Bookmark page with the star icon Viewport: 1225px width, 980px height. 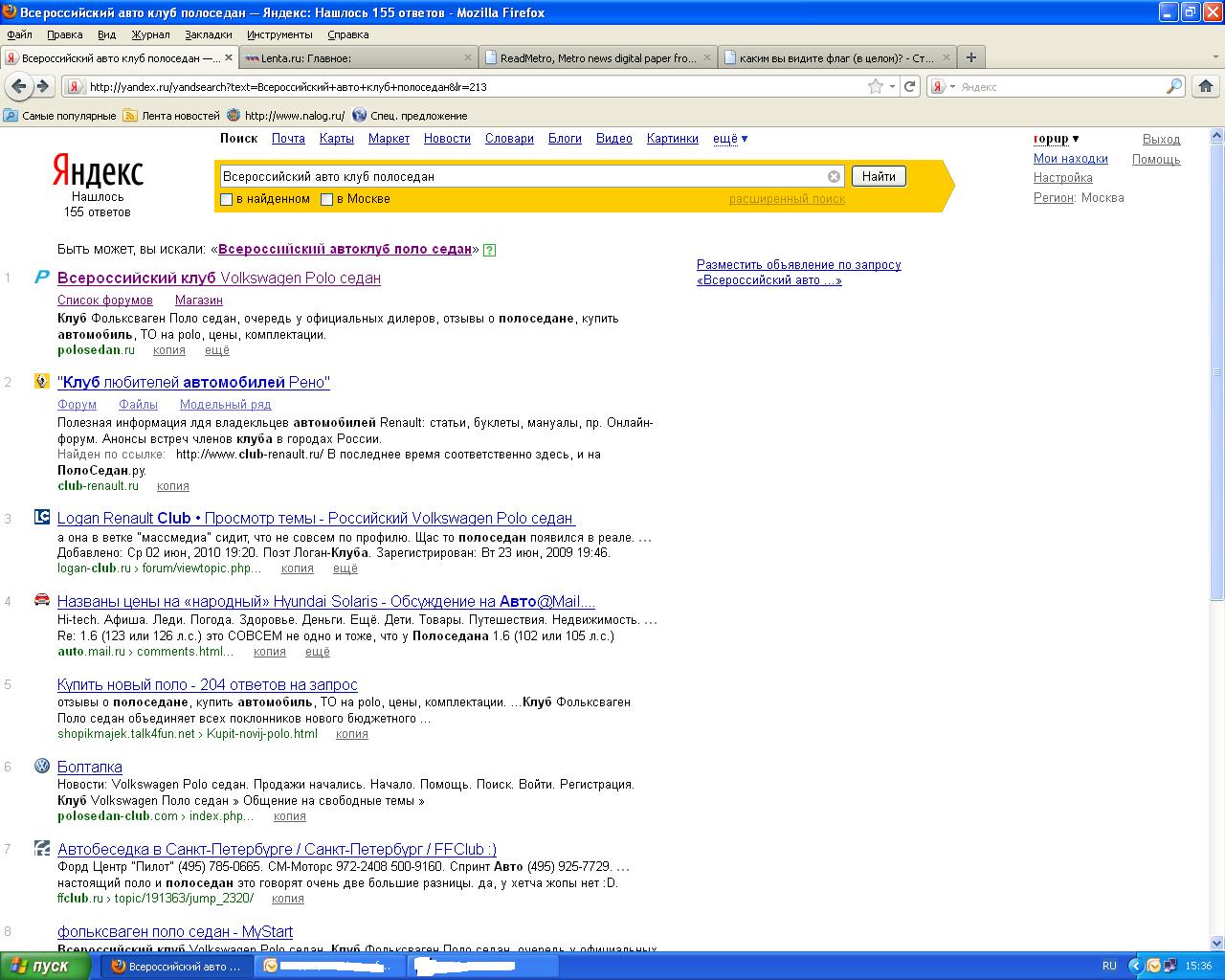coord(875,86)
